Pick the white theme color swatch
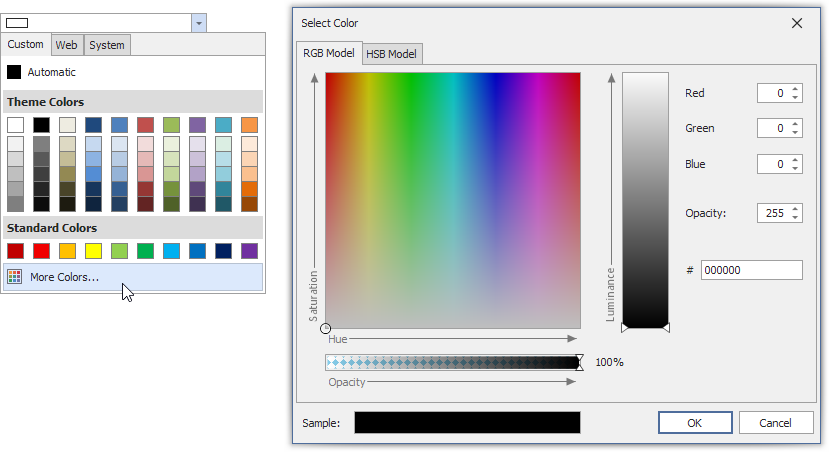The image size is (829, 452). pyautogui.click(x=15, y=125)
